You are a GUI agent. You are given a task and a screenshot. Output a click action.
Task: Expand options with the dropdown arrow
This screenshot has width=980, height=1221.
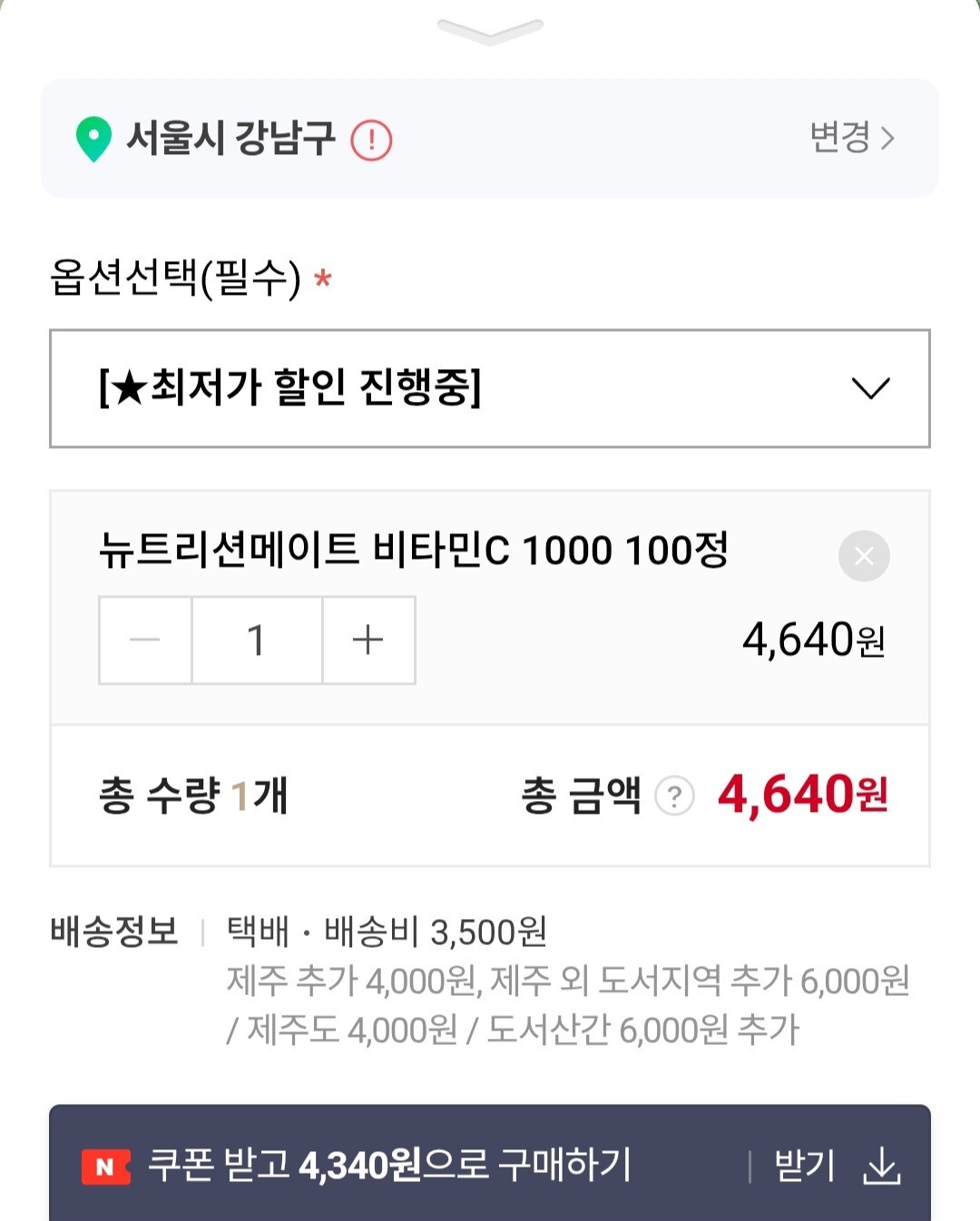click(x=870, y=388)
